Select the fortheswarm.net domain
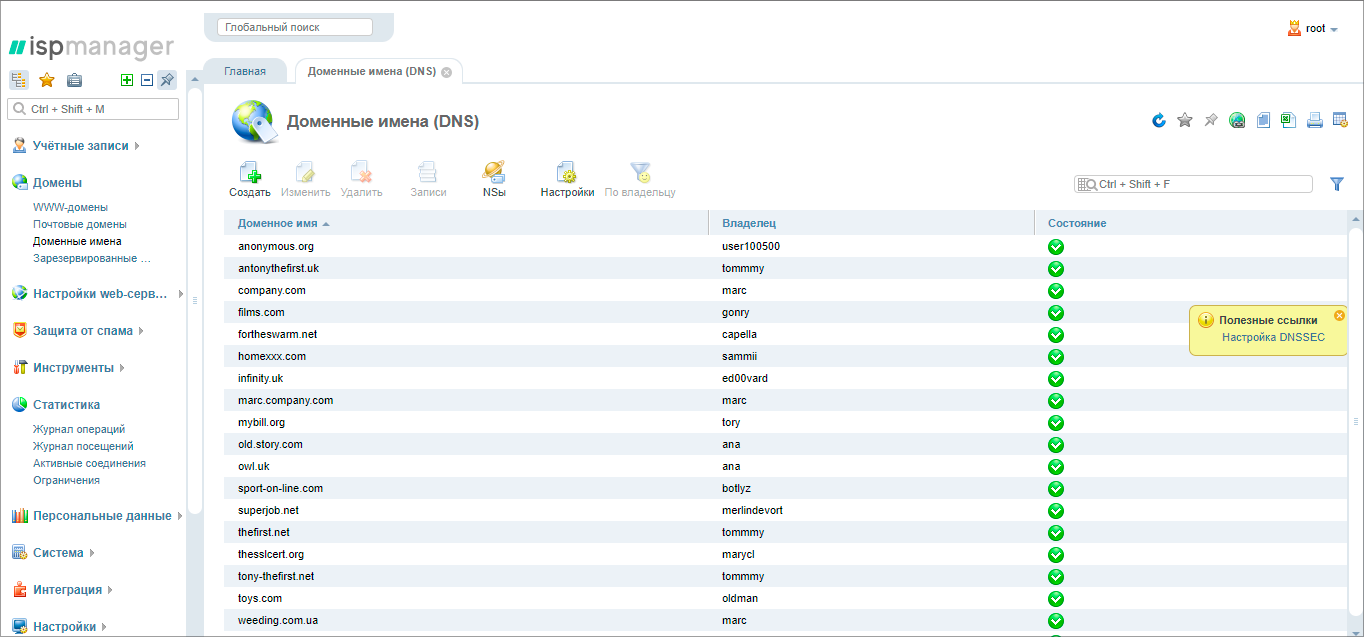 coord(277,334)
